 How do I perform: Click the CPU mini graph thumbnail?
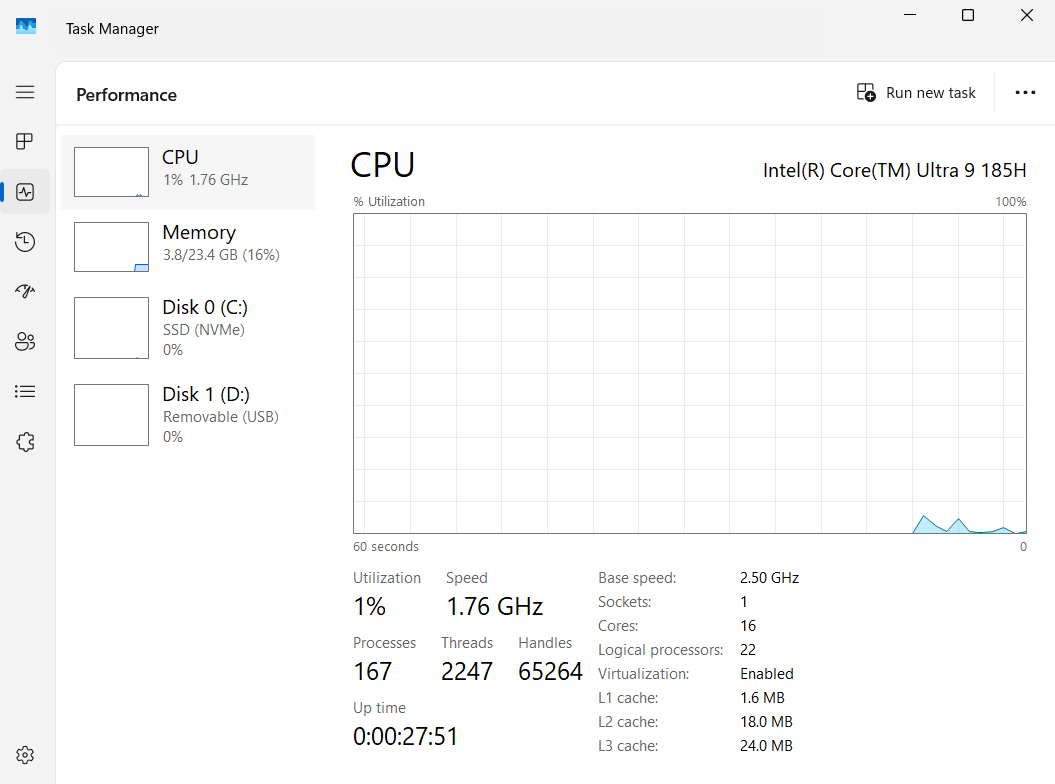click(x=111, y=172)
